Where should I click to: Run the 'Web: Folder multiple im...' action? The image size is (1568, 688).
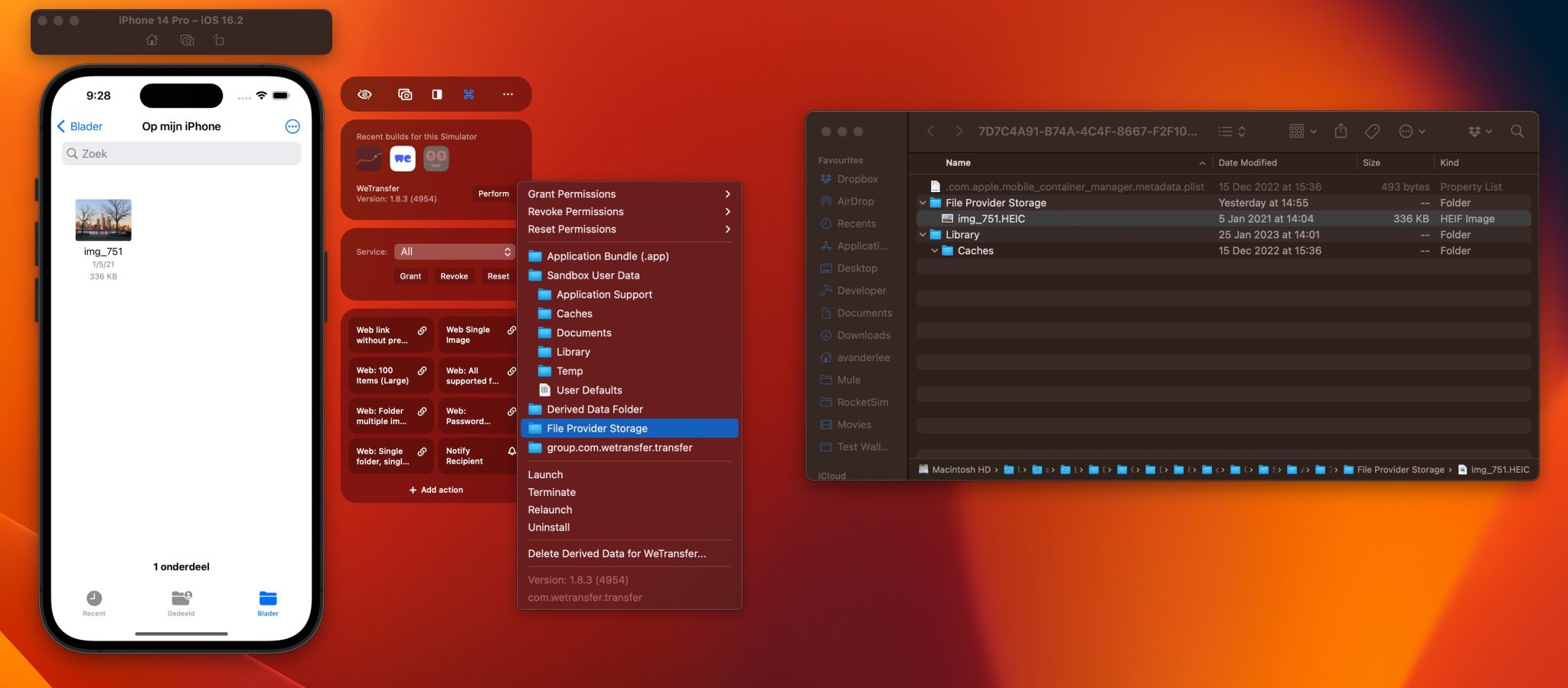pyautogui.click(x=391, y=416)
